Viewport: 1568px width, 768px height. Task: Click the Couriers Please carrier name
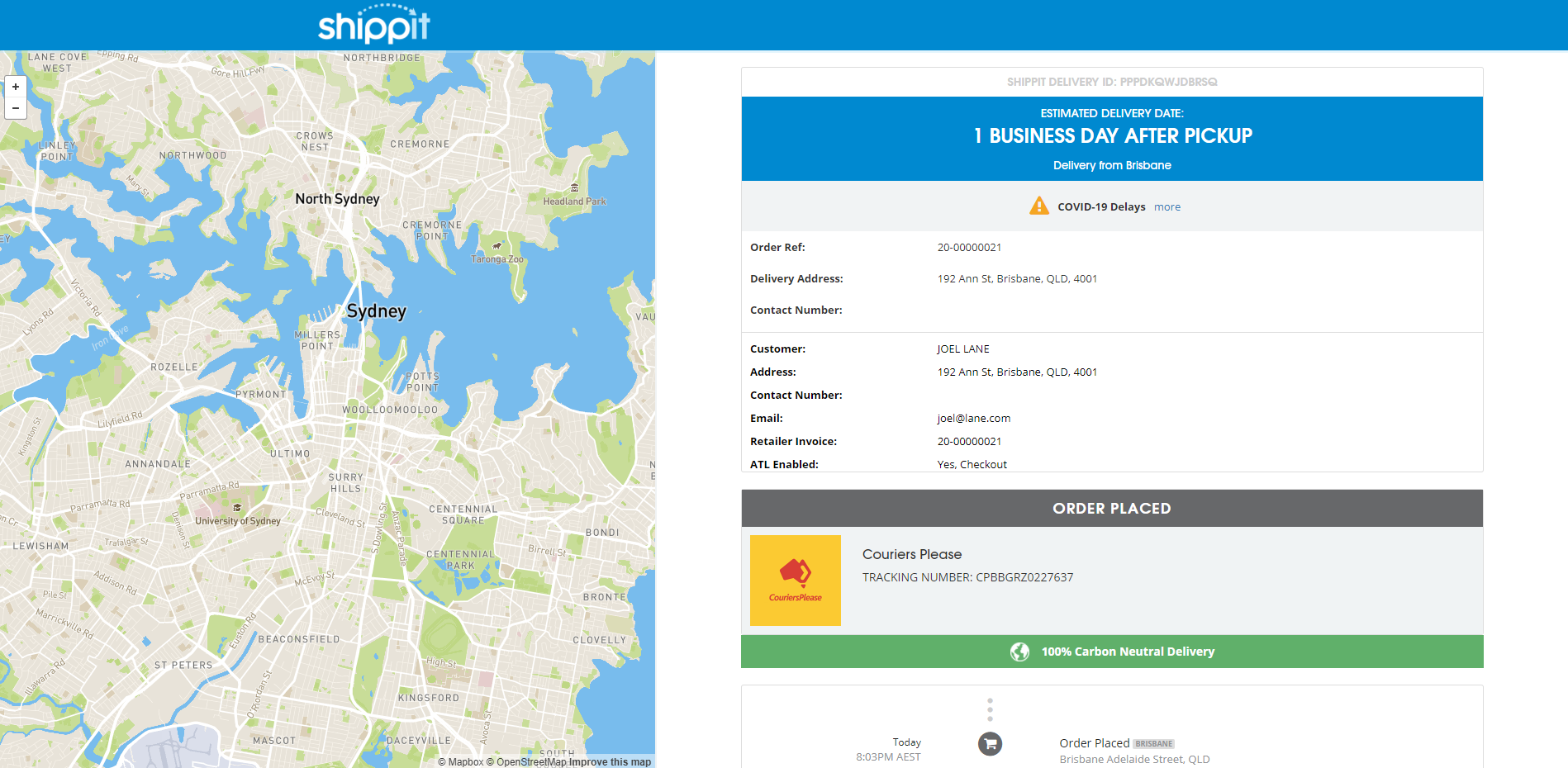912,554
